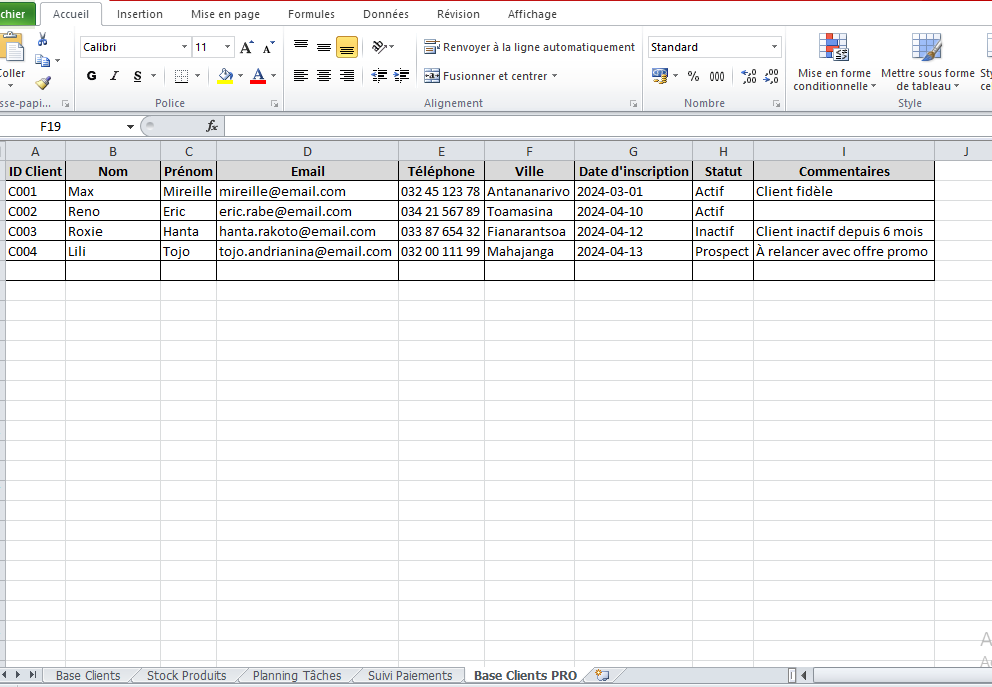Expand the Fusionner et centrer dropdown arrow
This screenshot has height=687, width=992.
555,76
